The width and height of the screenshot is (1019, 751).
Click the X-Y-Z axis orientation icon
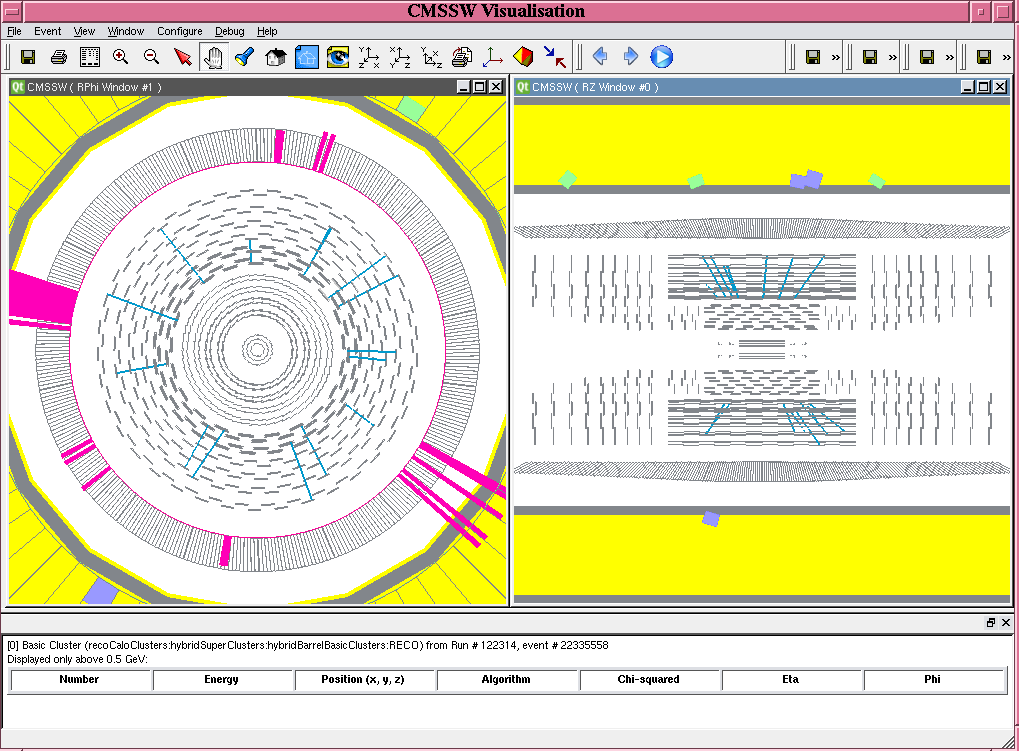point(400,57)
